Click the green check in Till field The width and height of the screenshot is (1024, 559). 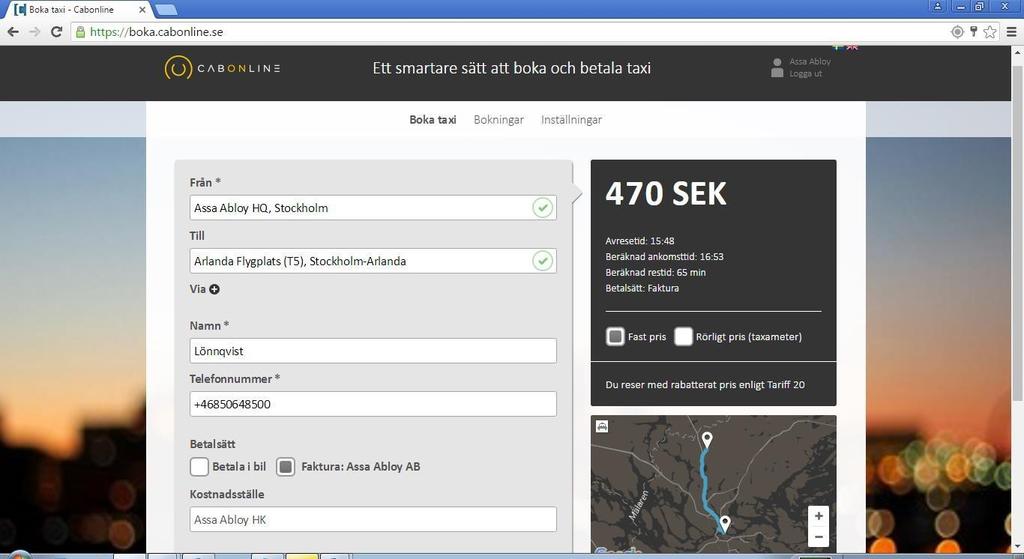tap(542, 261)
